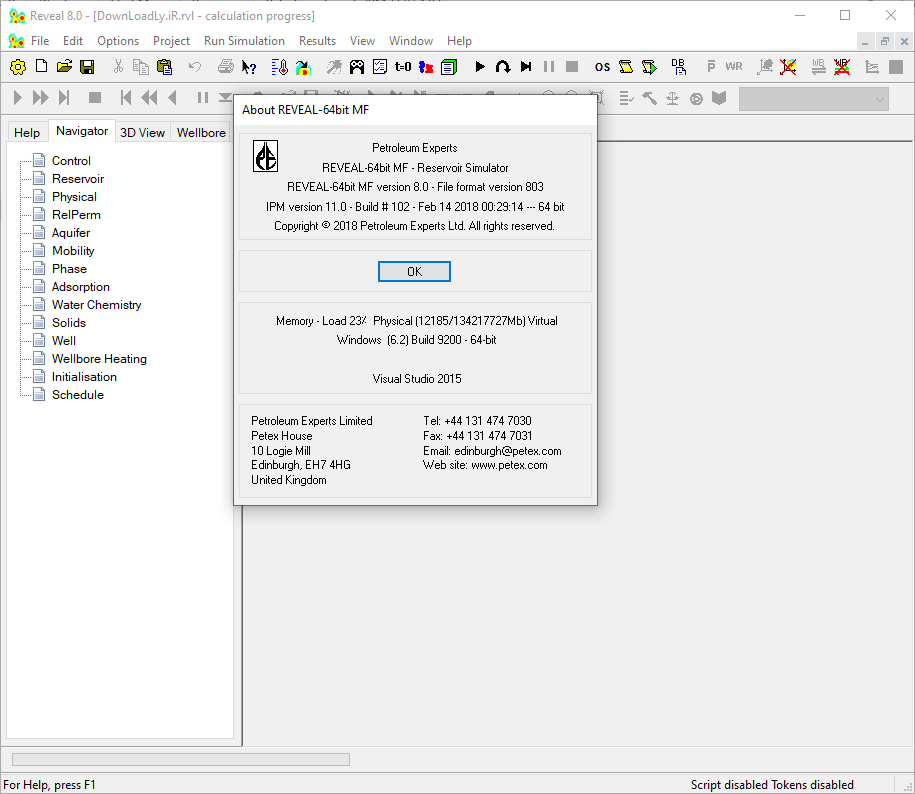The height and width of the screenshot is (794, 915).
Task: Open the Options menu
Action: point(118,41)
